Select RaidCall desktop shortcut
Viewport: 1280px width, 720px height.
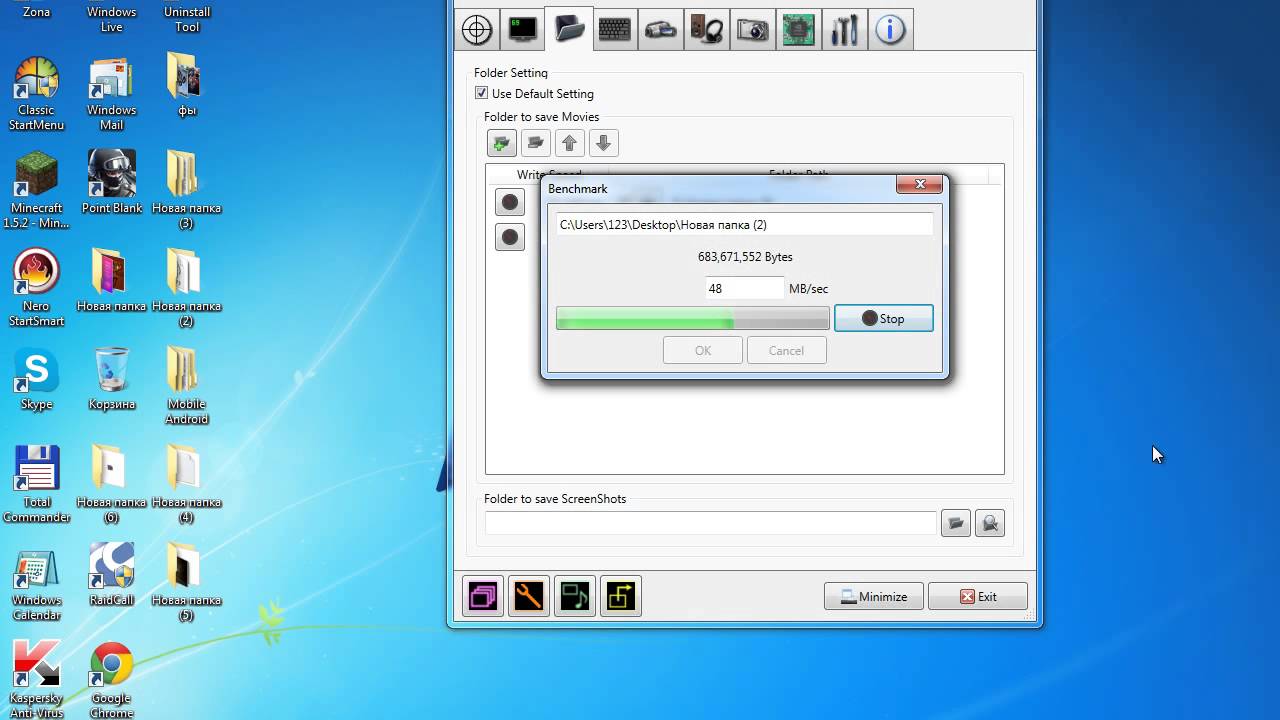[x=111, y=575]
